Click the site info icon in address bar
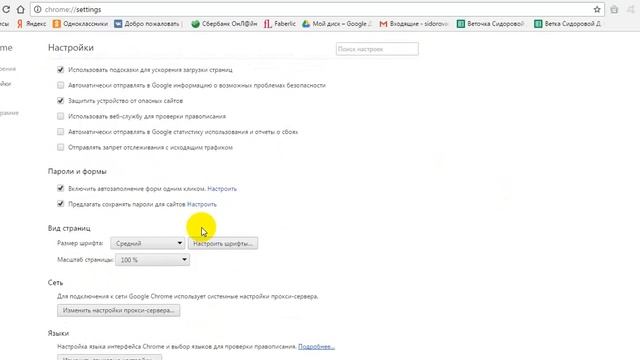The width and height of the screenshot is (640, 360). point(38,9)
